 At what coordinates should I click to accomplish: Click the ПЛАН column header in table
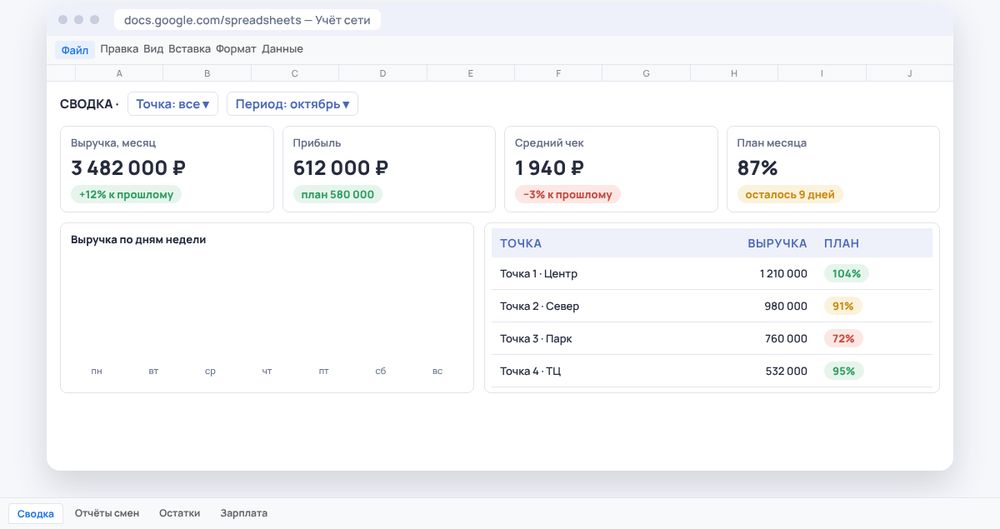[841, 243]
